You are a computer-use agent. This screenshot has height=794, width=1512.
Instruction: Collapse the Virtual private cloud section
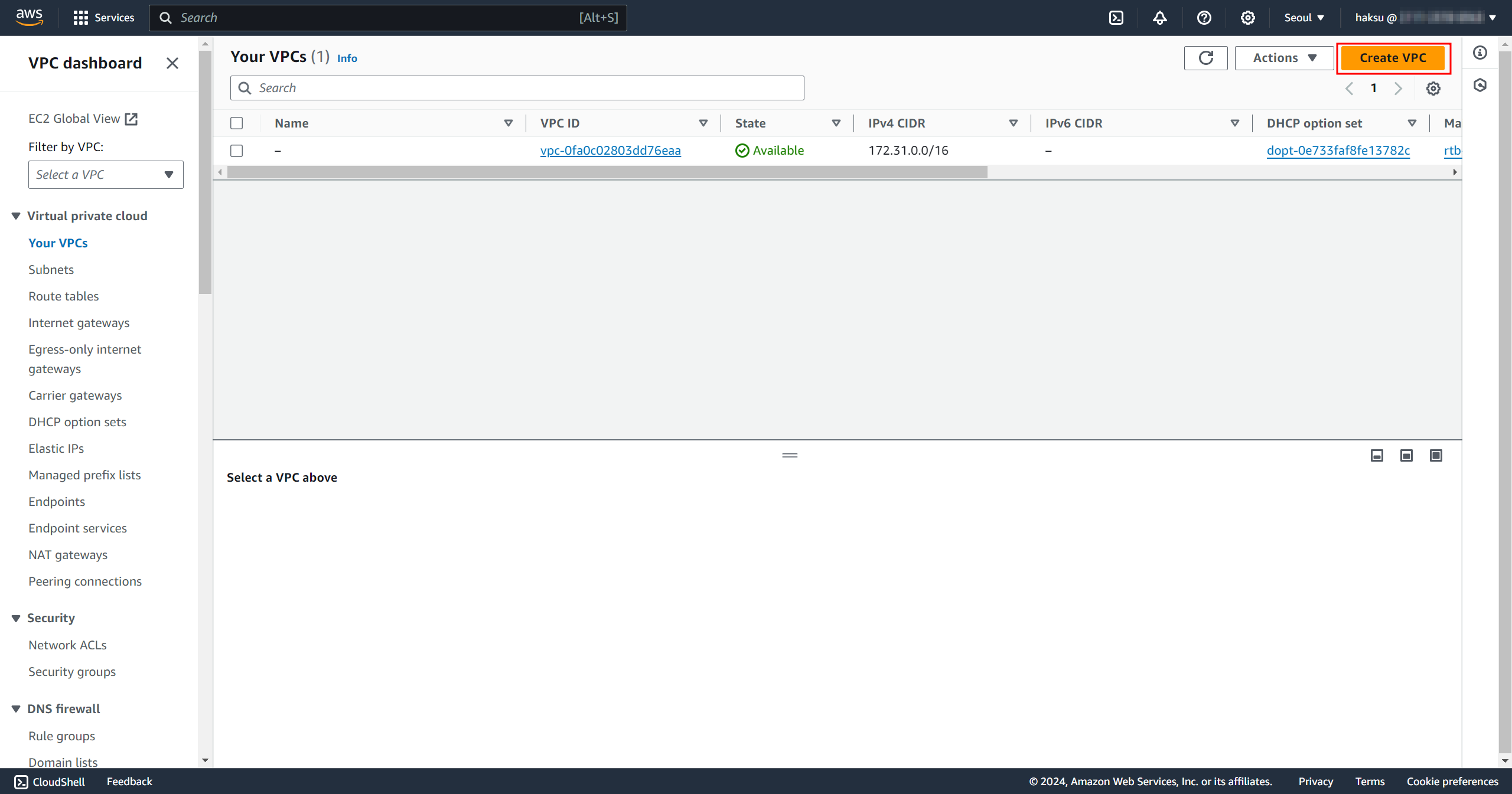tap(16, 216)
